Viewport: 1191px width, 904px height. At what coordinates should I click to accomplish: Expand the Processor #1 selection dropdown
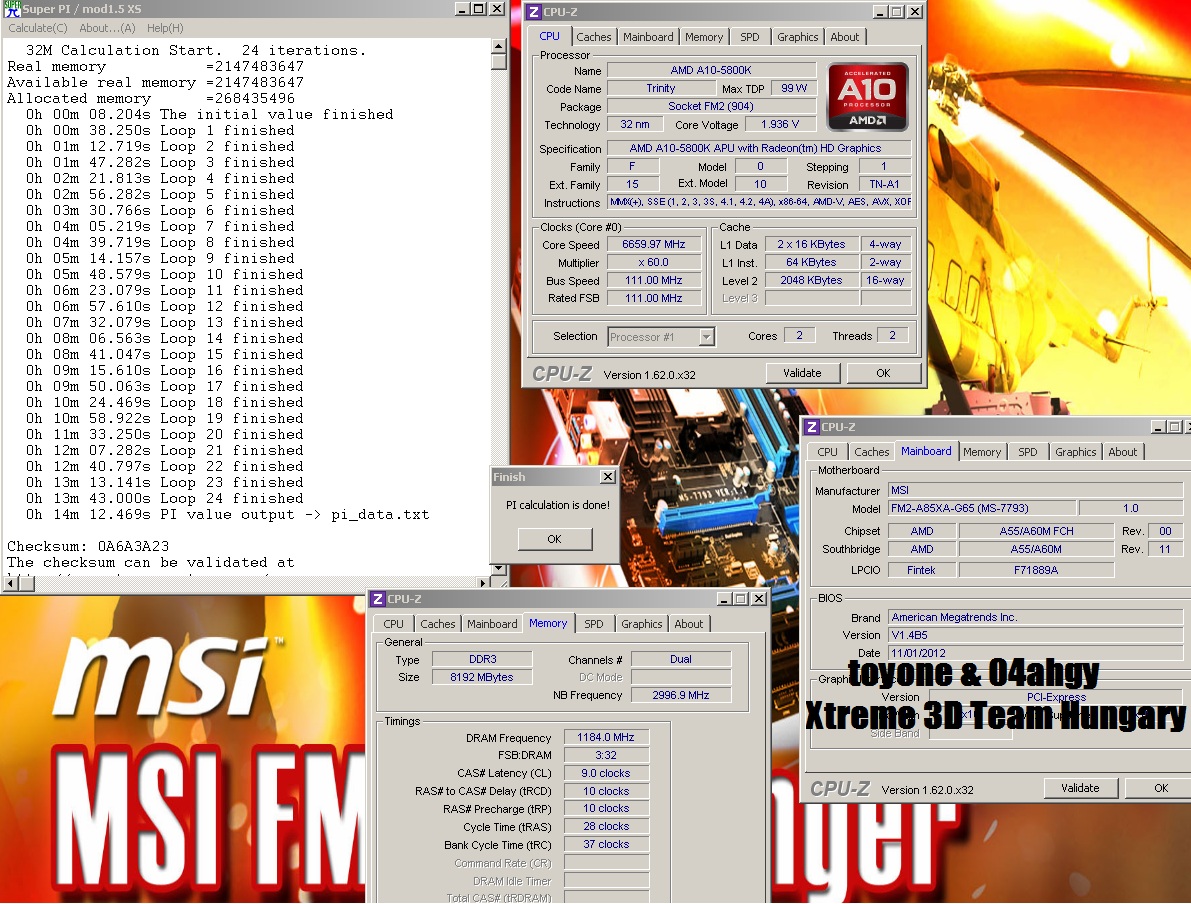coord(706,337)
